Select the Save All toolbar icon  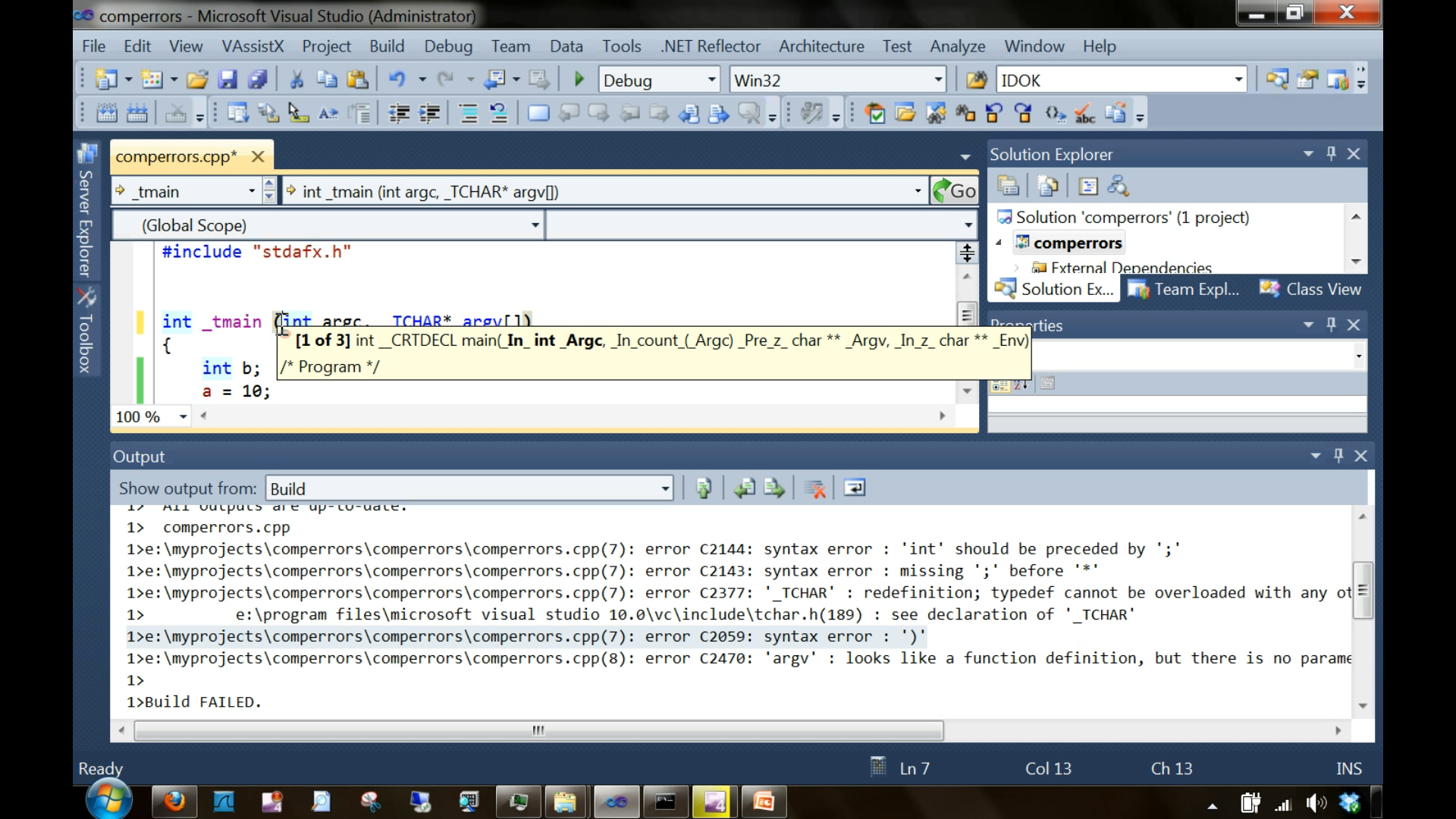259,79
